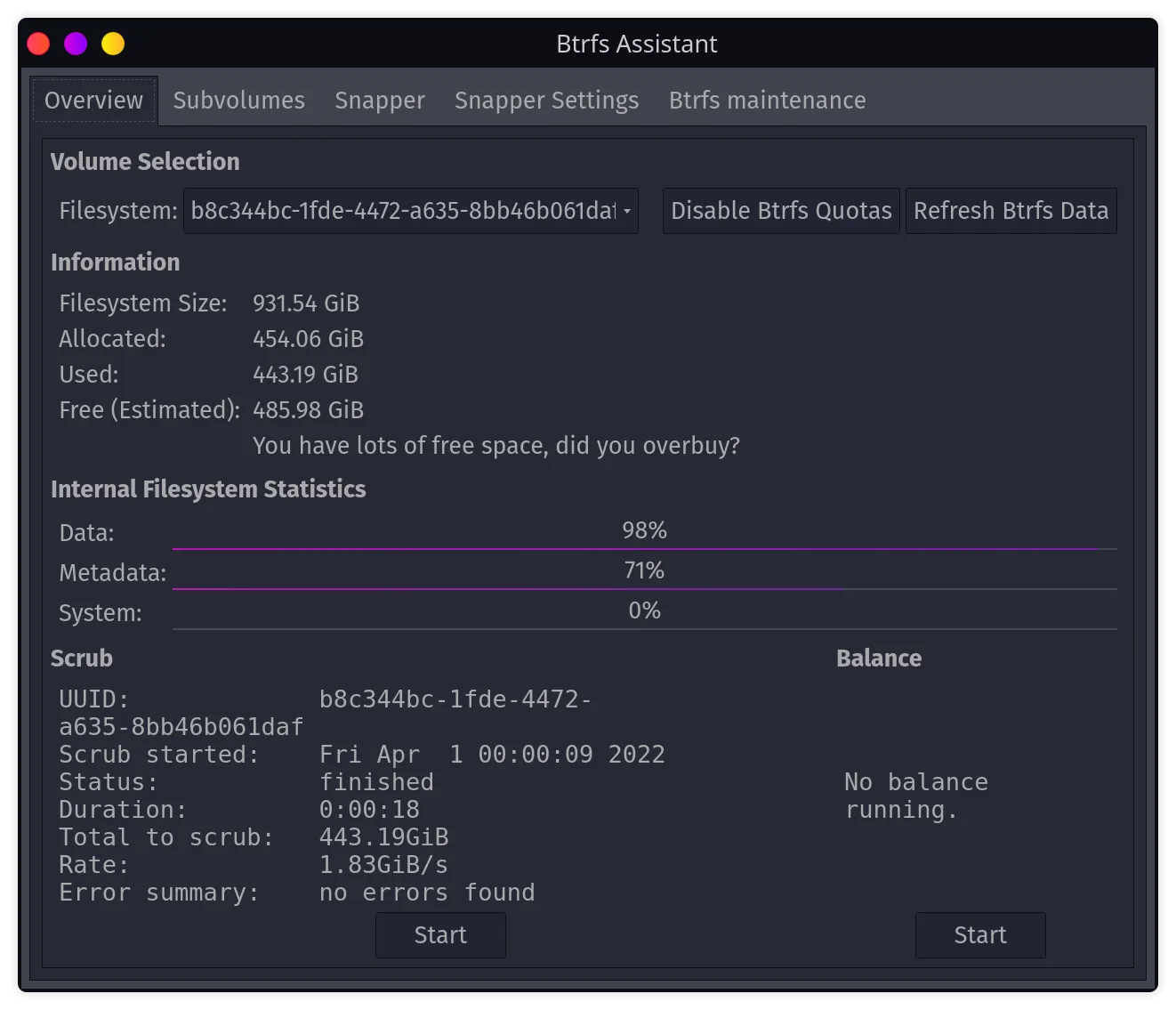Go to the Snapper Settings tab
This screenshot has height=1010, width=1176.
point(546,101)
